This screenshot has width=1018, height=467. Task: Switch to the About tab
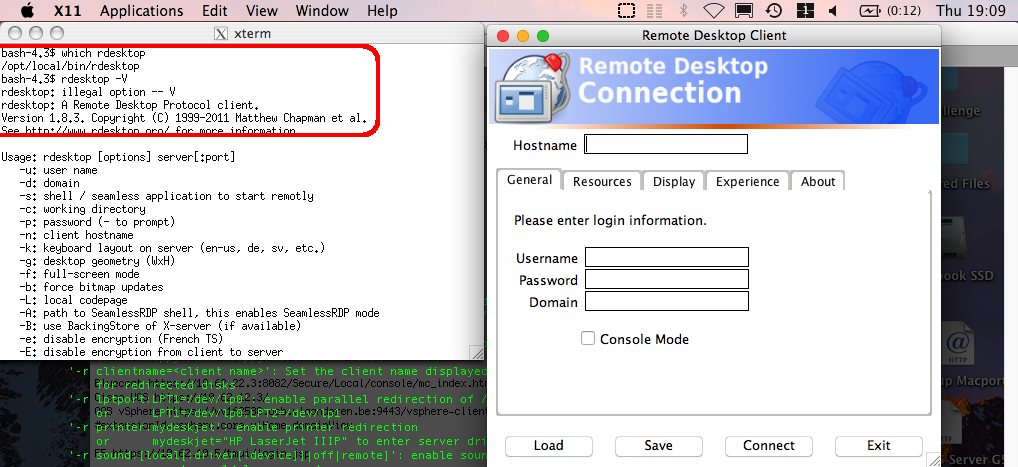coord(818,181)
